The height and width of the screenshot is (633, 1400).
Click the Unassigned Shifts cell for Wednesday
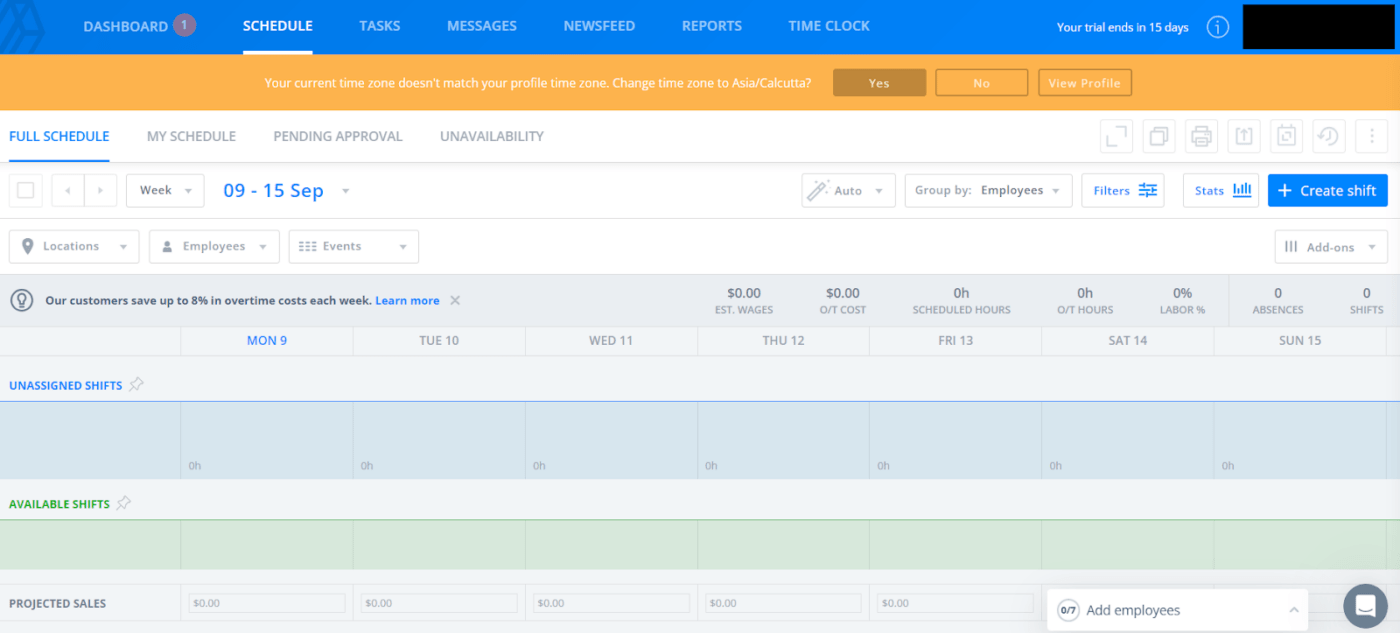(611, 440)
